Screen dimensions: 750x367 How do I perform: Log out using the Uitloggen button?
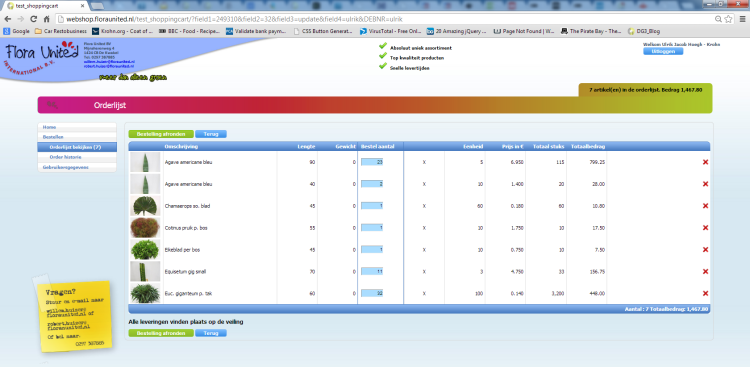(663, 51)
